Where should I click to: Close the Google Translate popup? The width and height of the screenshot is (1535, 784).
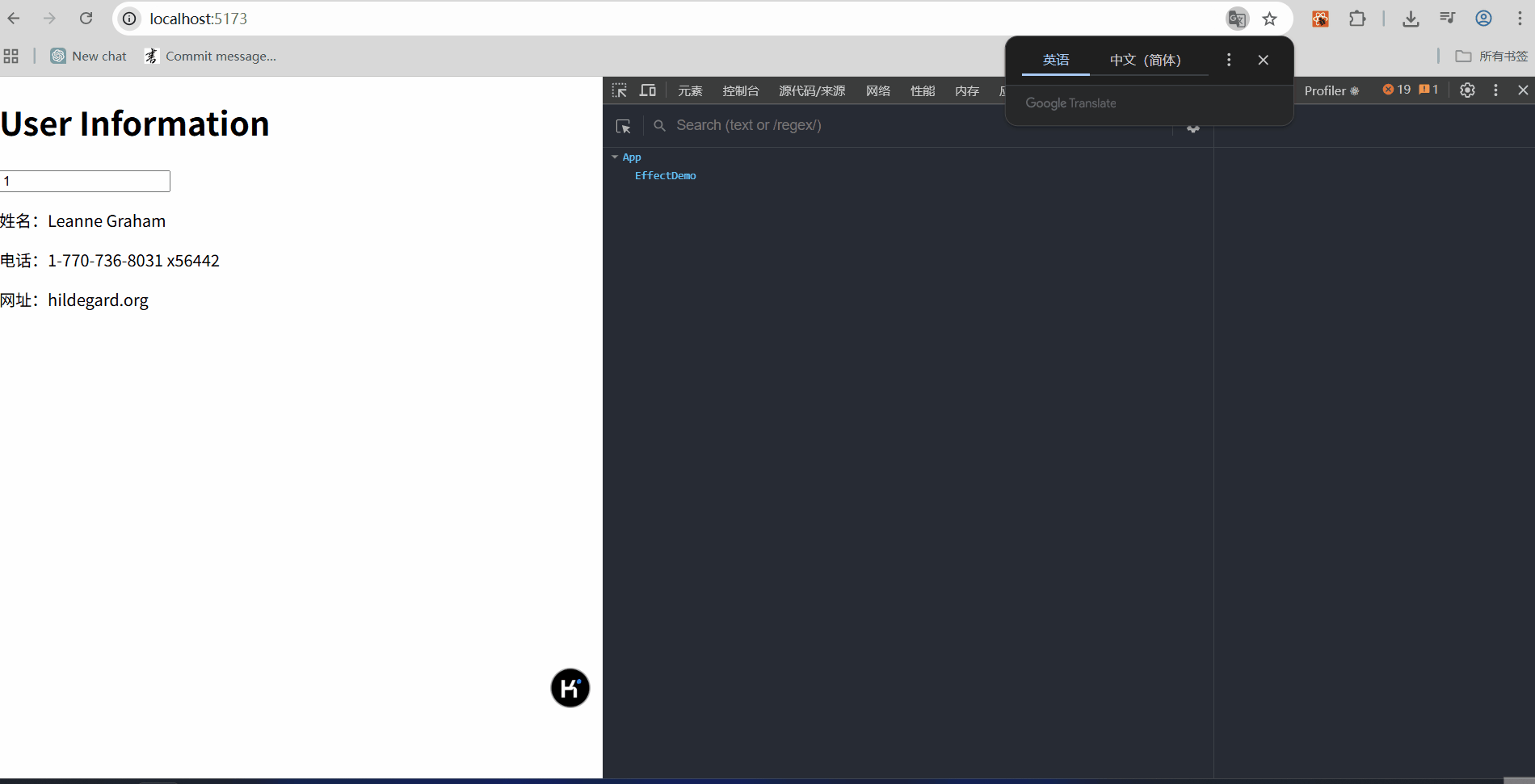pos(1264,60)
